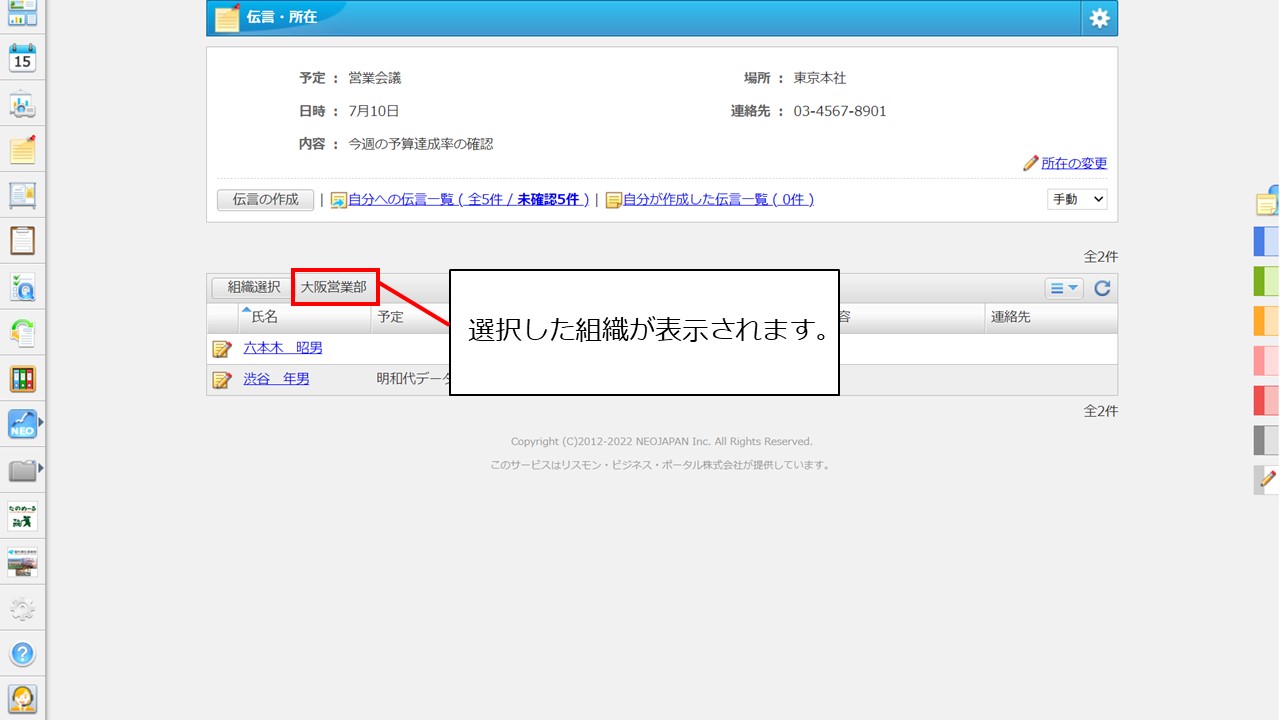1280x720 pixels.
Task: Open the たのめーる sidebar icon
Action: [x=22, y=516]
